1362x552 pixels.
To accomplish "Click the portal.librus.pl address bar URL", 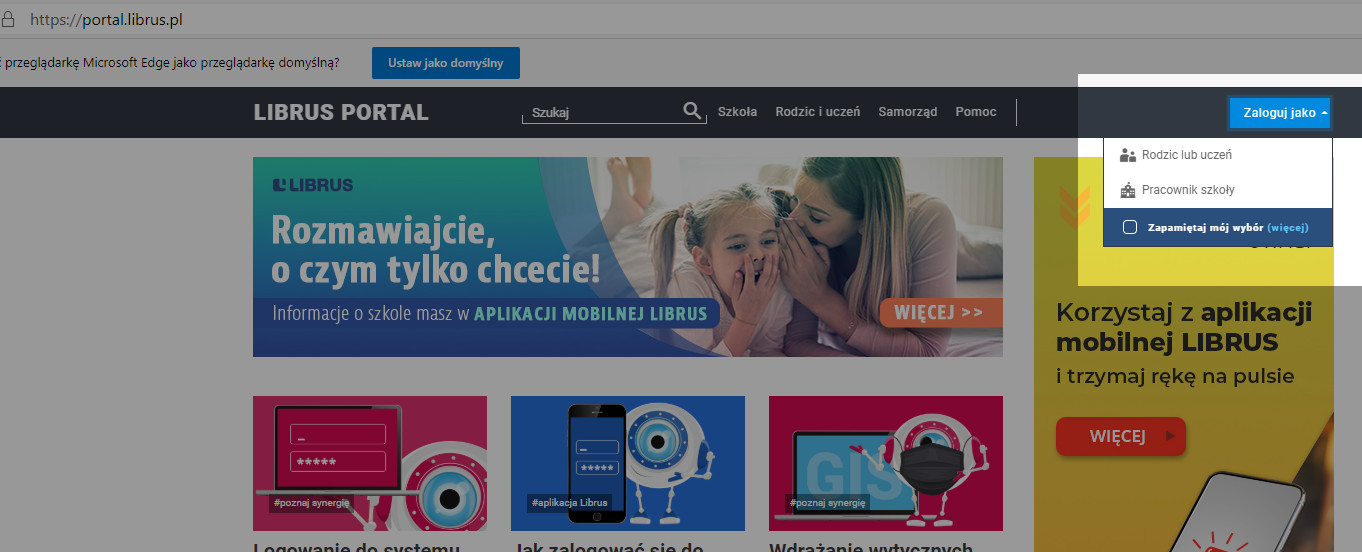I will point(107,19).
